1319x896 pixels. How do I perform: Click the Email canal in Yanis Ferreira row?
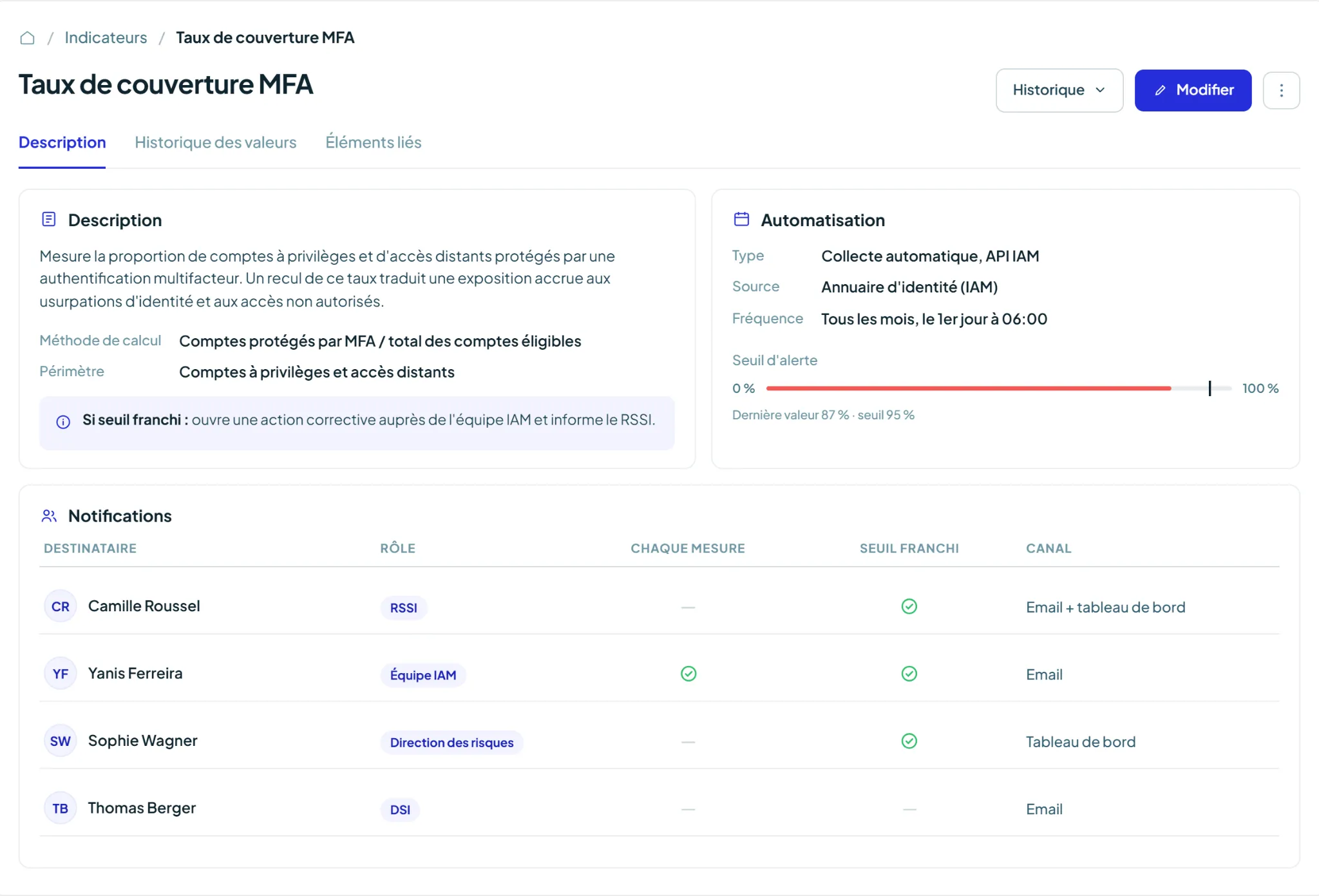(x=1044, y=674)
